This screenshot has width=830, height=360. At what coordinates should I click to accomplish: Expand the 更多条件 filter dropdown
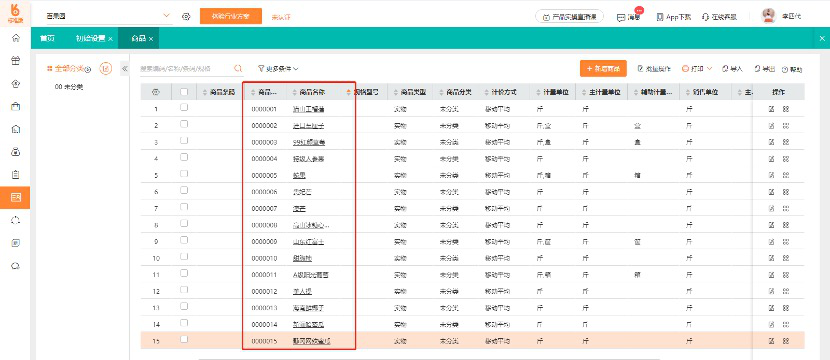(x=278, y=69)
